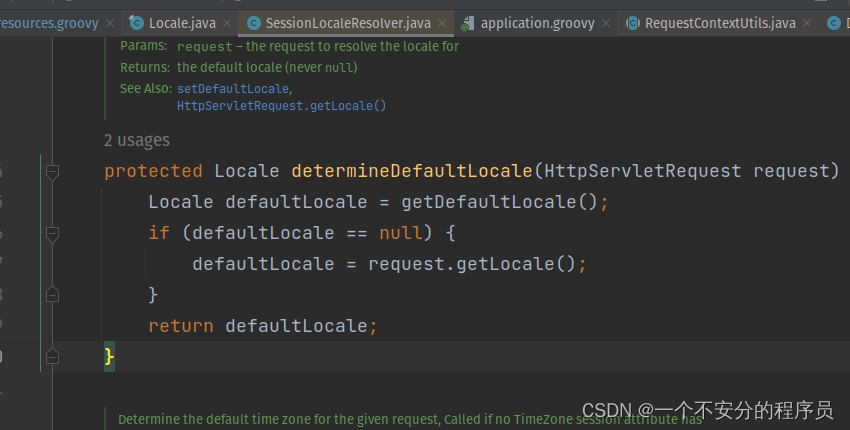Switch to the application.groovy tab
This screenshot has width=850, height=430.
(537, 23)
